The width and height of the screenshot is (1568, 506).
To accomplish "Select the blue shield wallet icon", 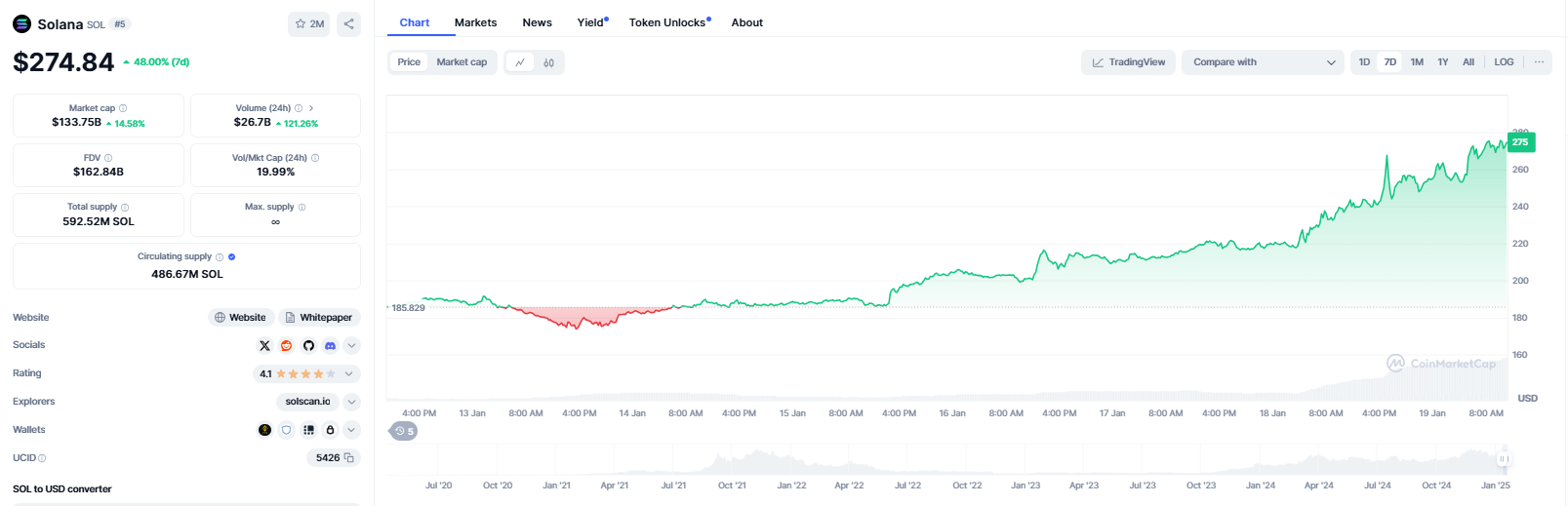I will (x=286, y=430).
